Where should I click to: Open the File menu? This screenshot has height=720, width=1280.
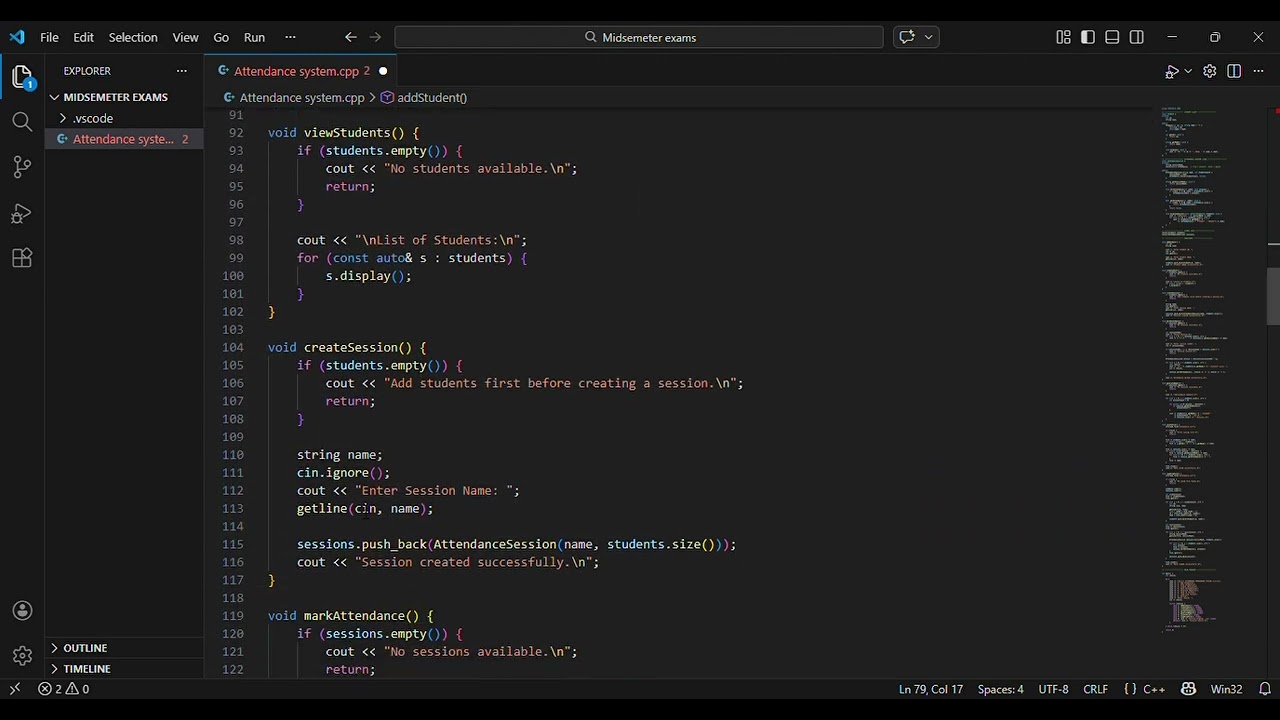click(x=49, y=37)
